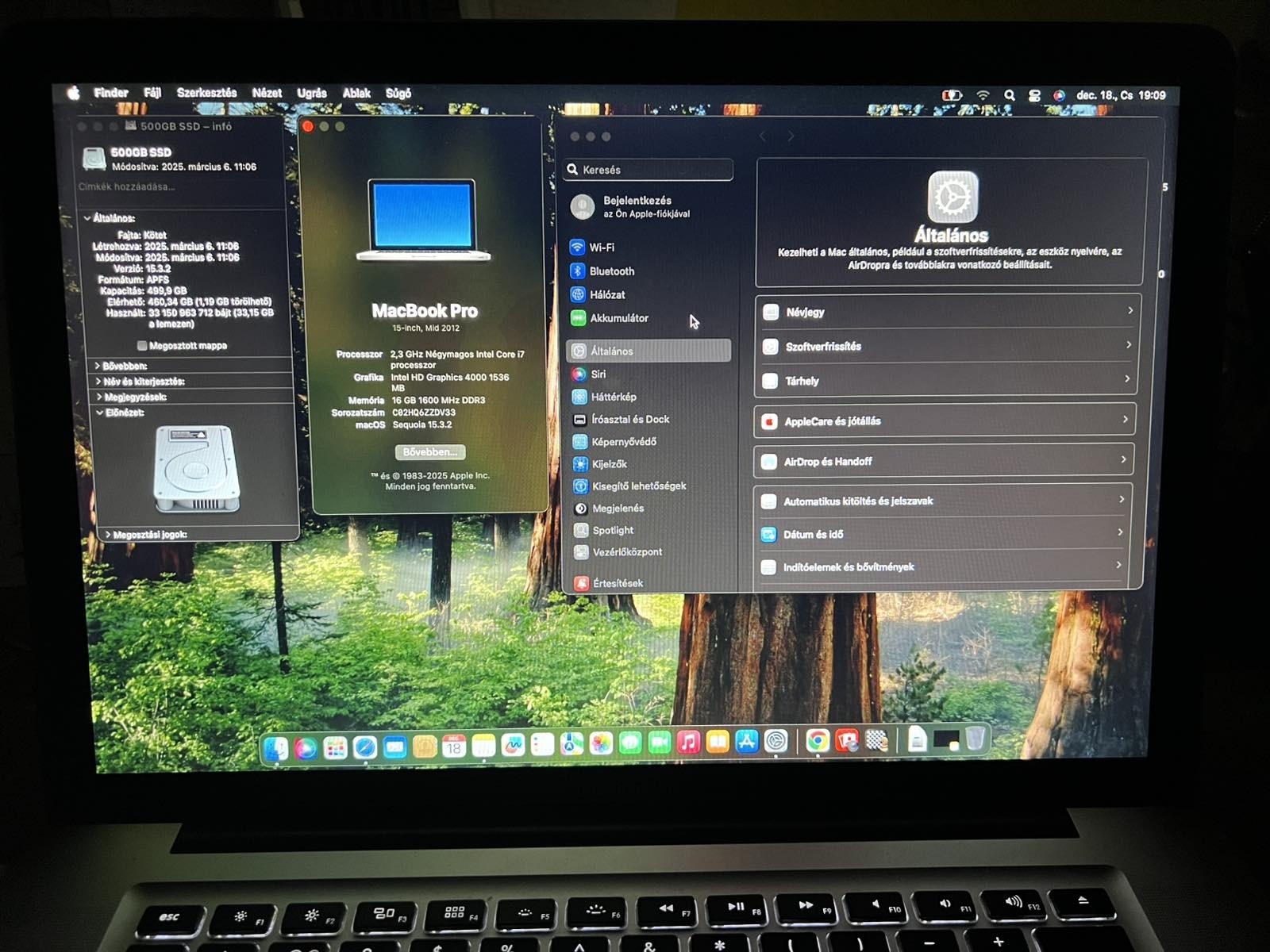Toggle the Megosztott mappa checkbox
Image resolution: width=1270 pixels, height=952 pixels.
[x=142, y=346]
